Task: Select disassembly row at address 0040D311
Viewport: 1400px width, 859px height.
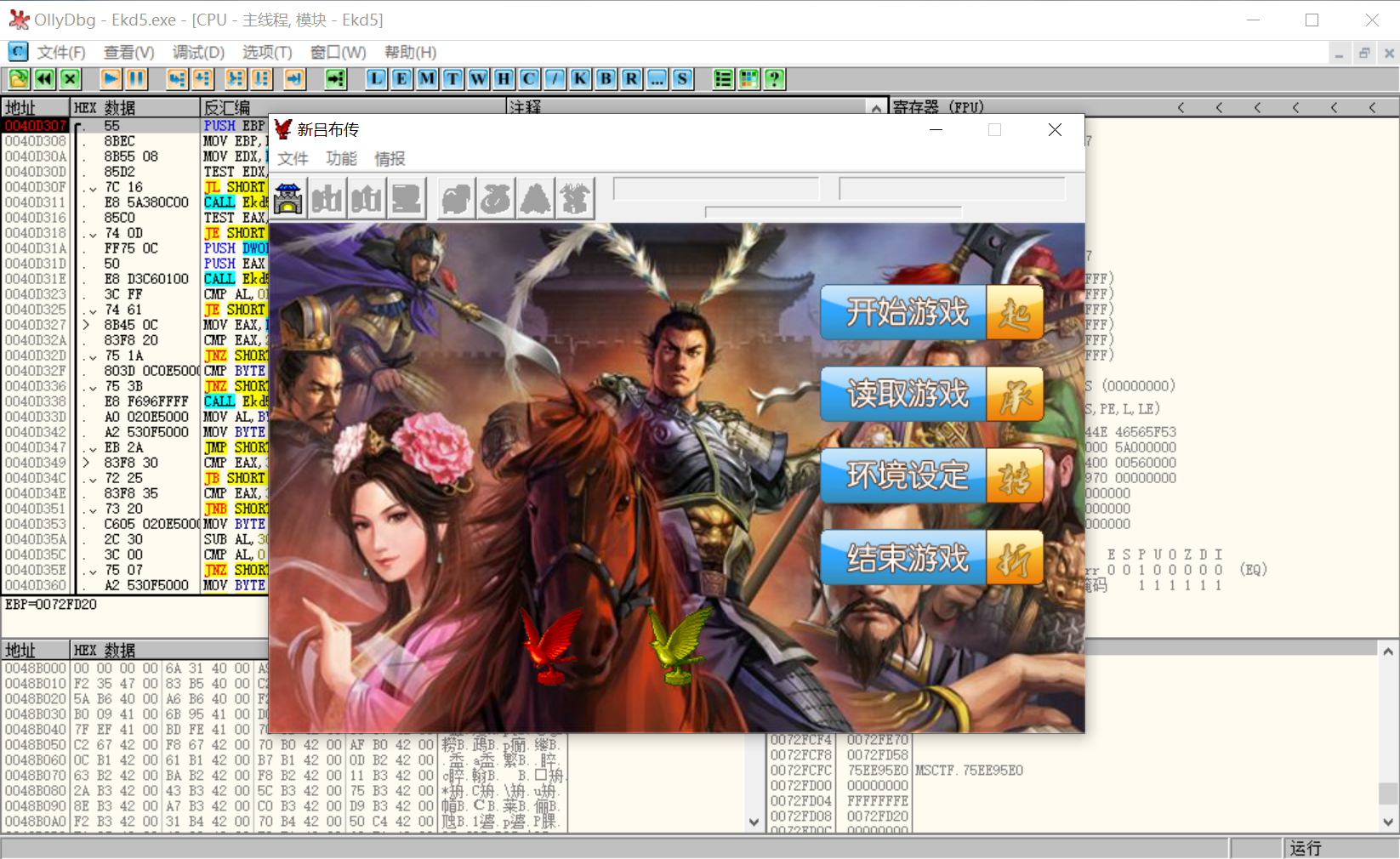Action: pos(136,202)
